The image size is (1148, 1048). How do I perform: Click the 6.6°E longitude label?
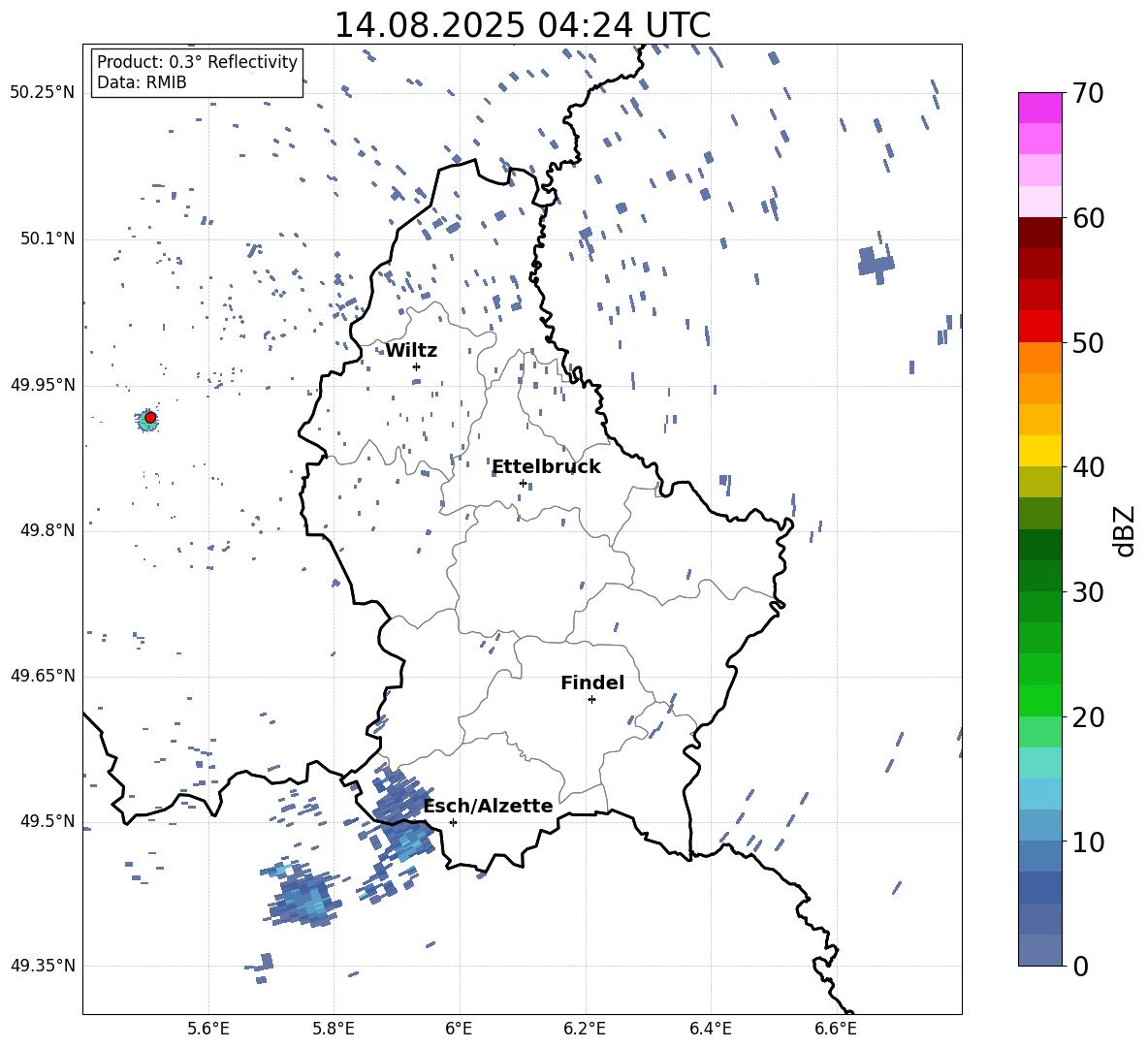pyautogui.click(x=836, y=1029)
